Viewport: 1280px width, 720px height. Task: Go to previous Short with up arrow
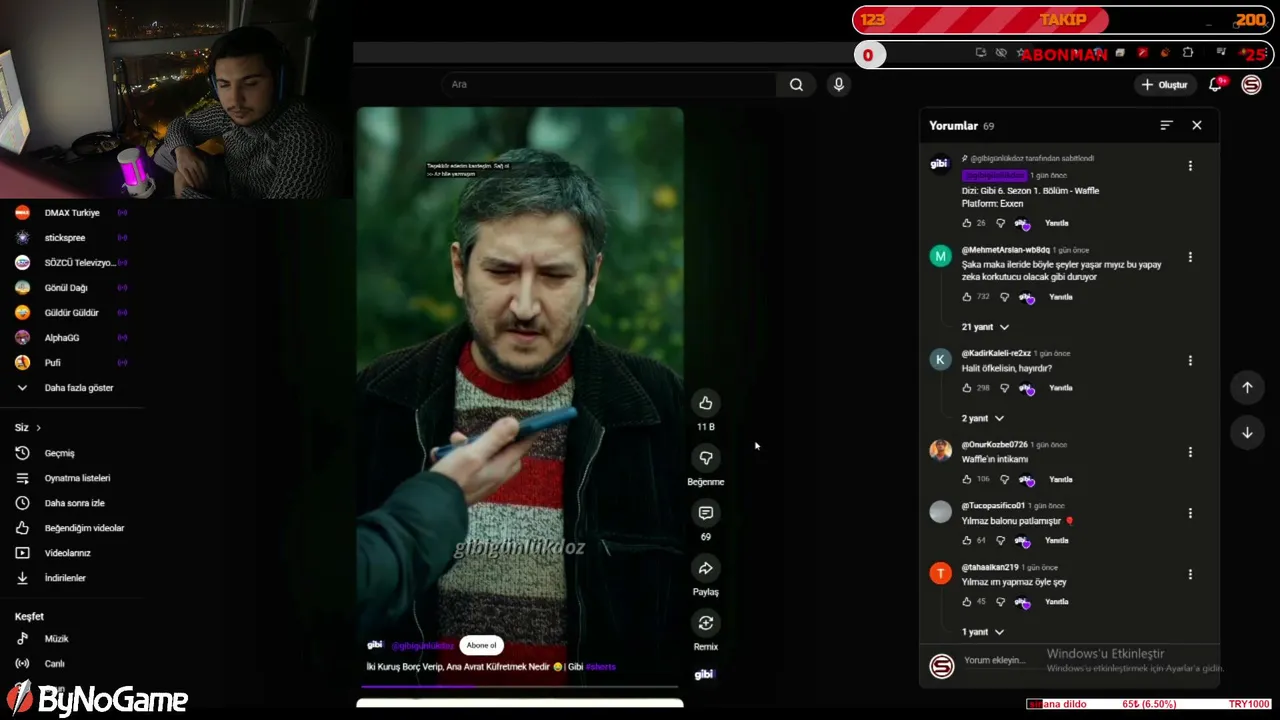pyautogui.click(x=1247, y=388)
